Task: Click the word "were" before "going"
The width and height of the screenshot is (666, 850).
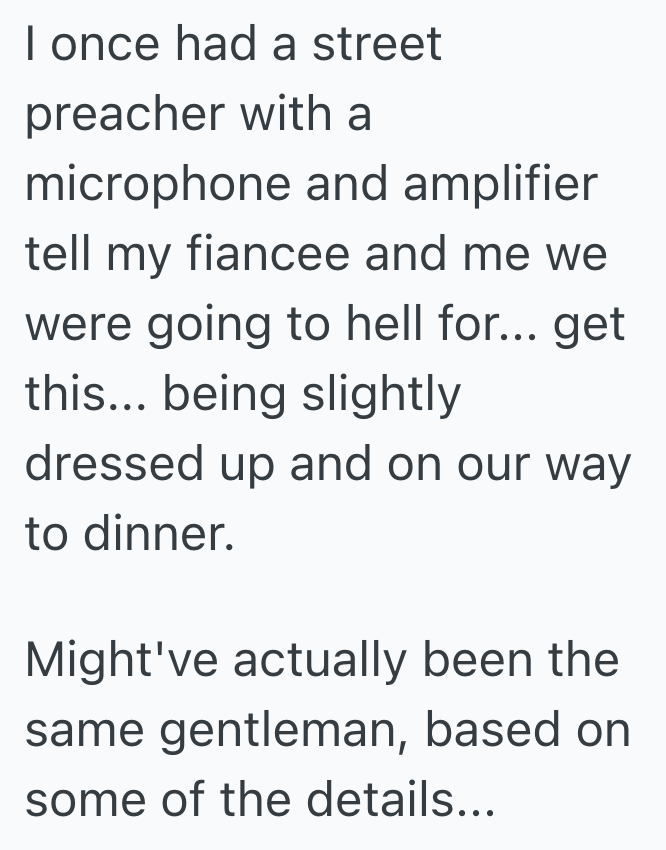Action: click(81, 326)
